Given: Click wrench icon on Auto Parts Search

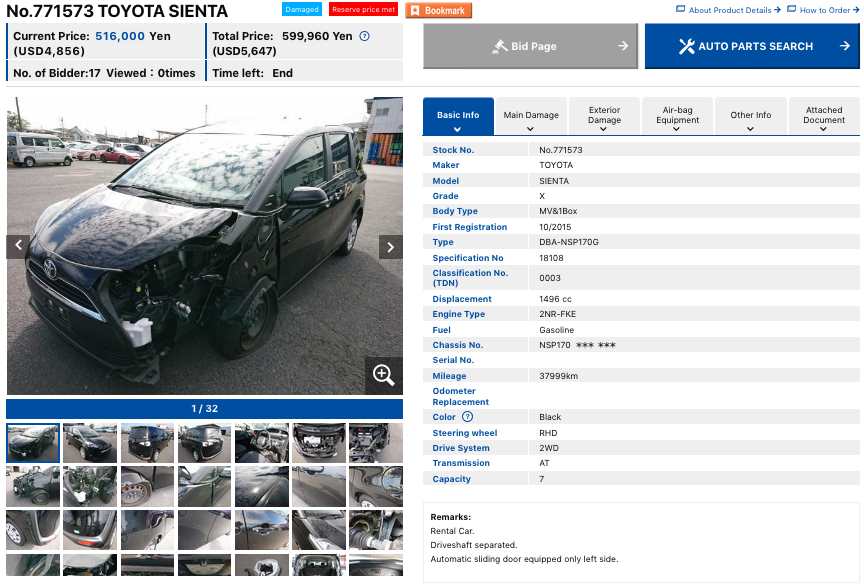Looking at the screenshot, I should pyautogui.click(x=687, y=46).
